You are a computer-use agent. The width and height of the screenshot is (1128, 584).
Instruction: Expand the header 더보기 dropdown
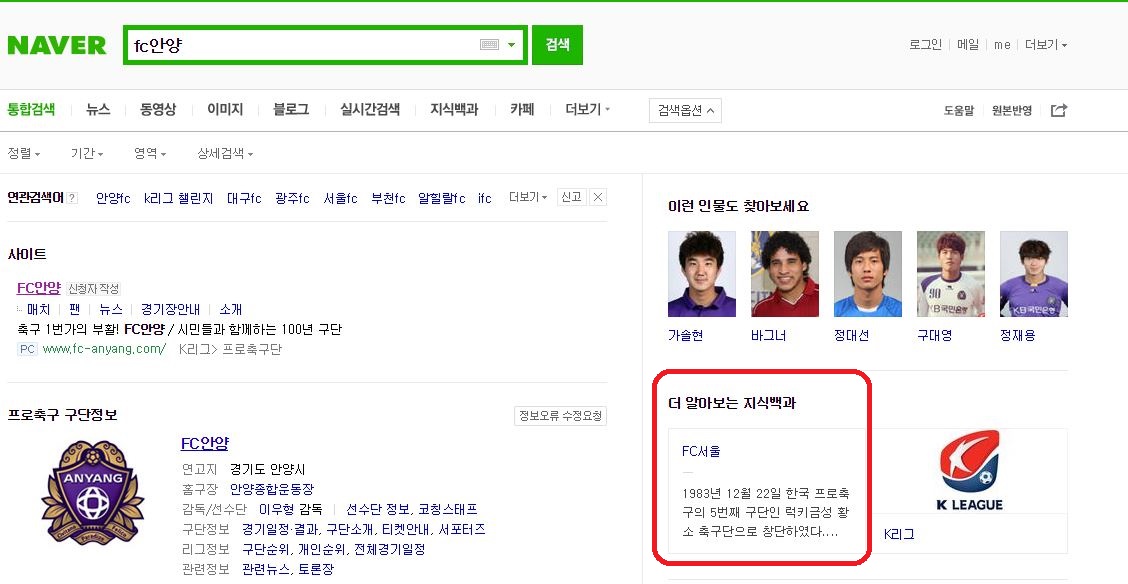(1046, 45)
